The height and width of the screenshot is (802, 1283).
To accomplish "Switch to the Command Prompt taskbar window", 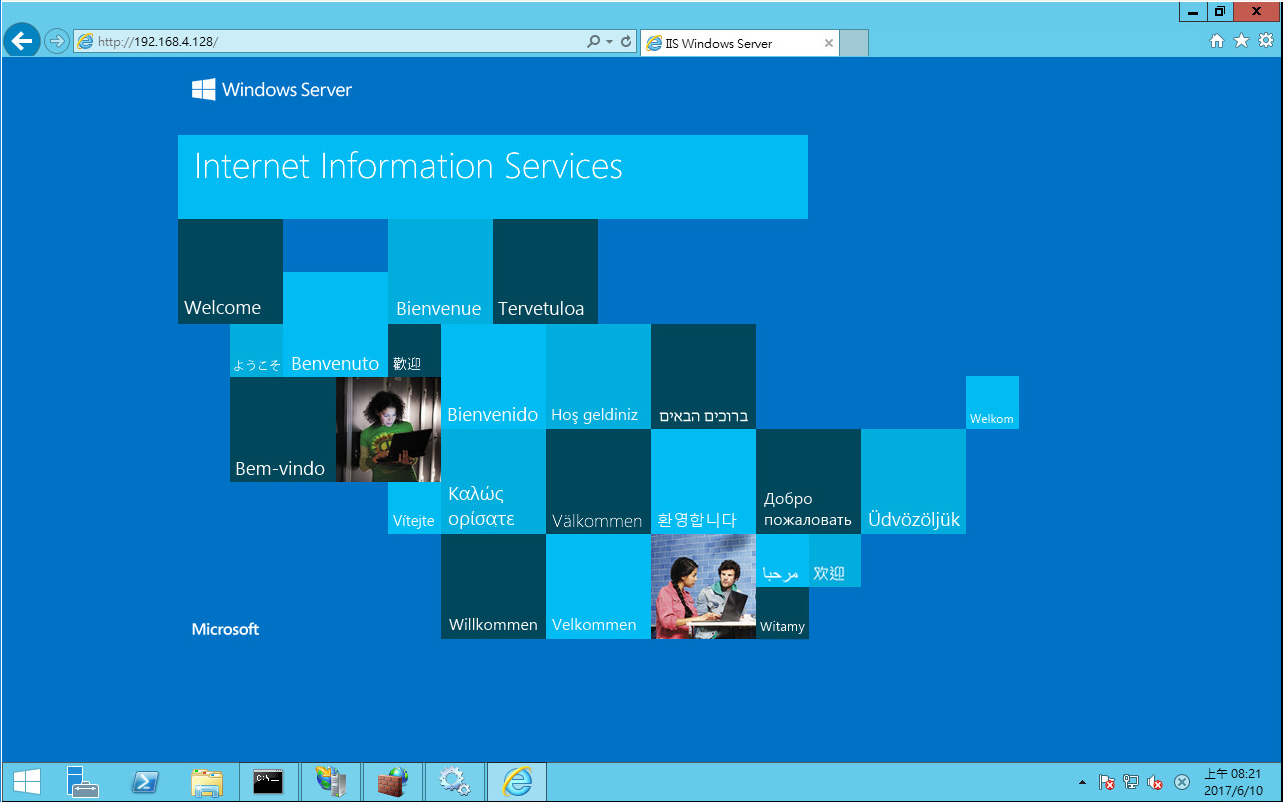I will click(268, 782).
